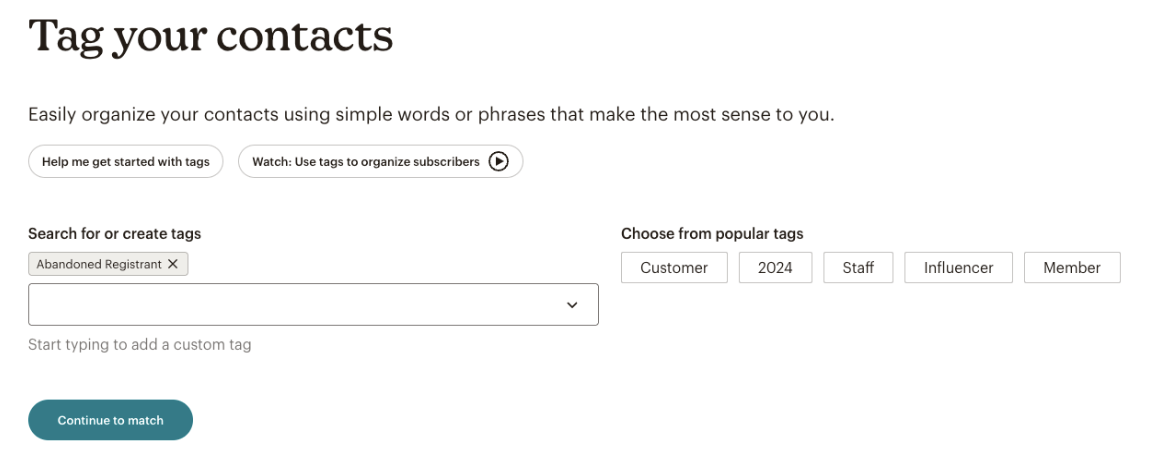
Task: Open the existing tags combo box dropdown
Action: [x=572, y=305]
